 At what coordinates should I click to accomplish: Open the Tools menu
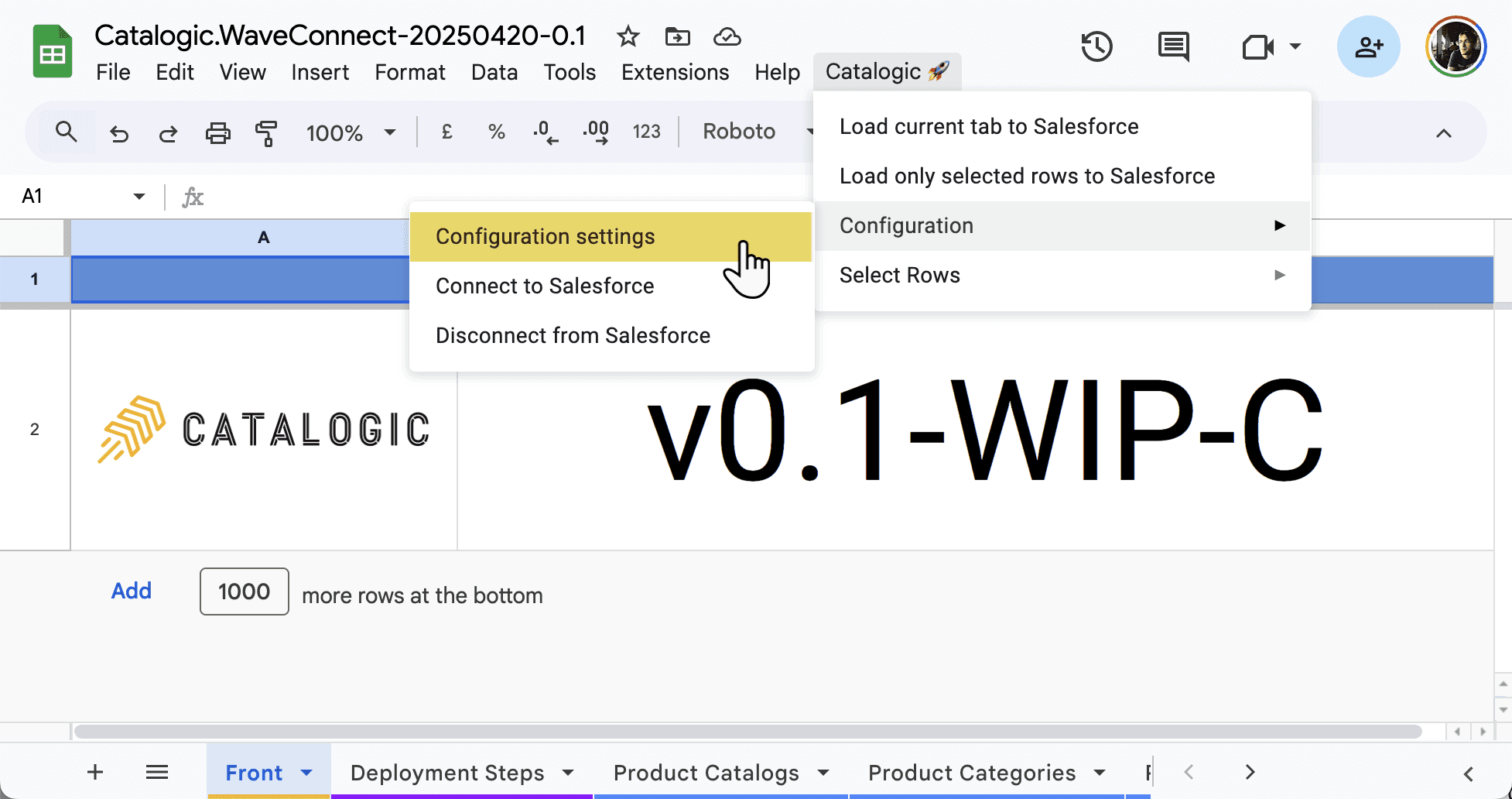570,72
